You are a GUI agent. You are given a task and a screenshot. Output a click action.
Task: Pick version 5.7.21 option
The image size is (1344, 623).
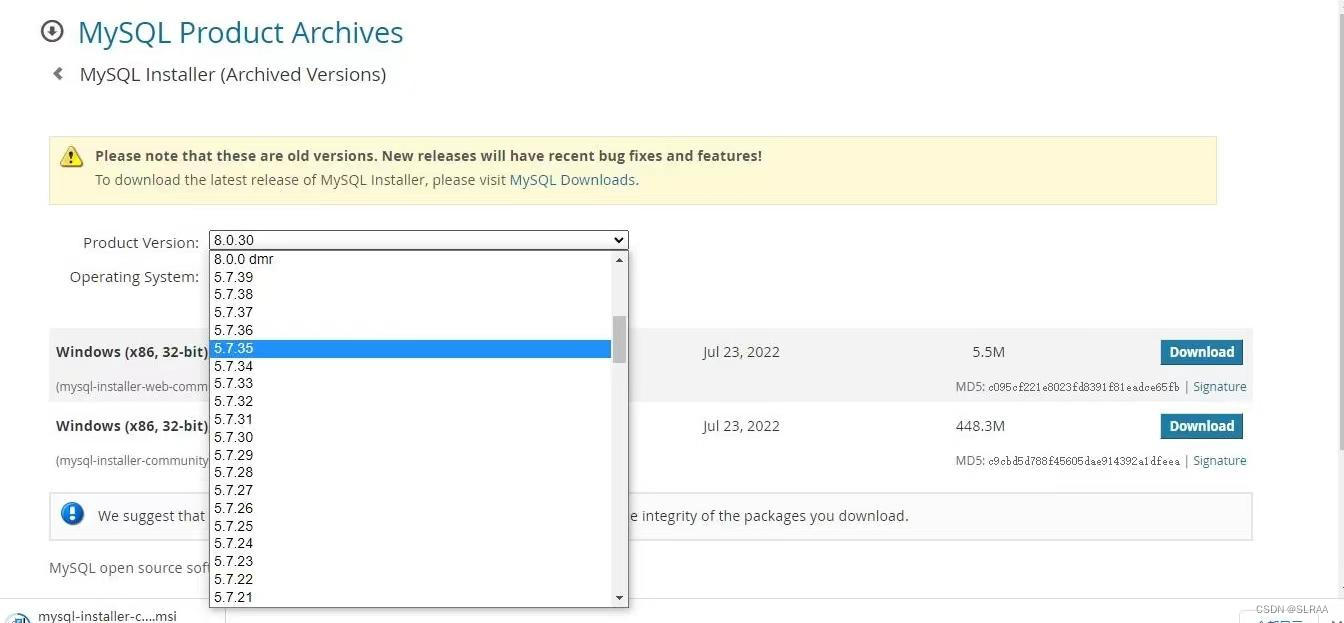click(x=410, y=598)
